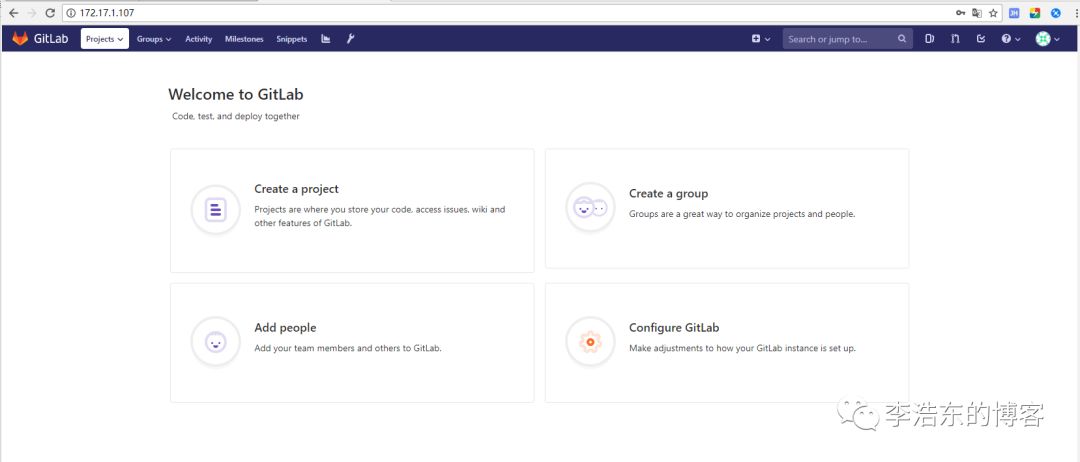
Task: Expand the Help question mark menu
Action: (1010, 39)
